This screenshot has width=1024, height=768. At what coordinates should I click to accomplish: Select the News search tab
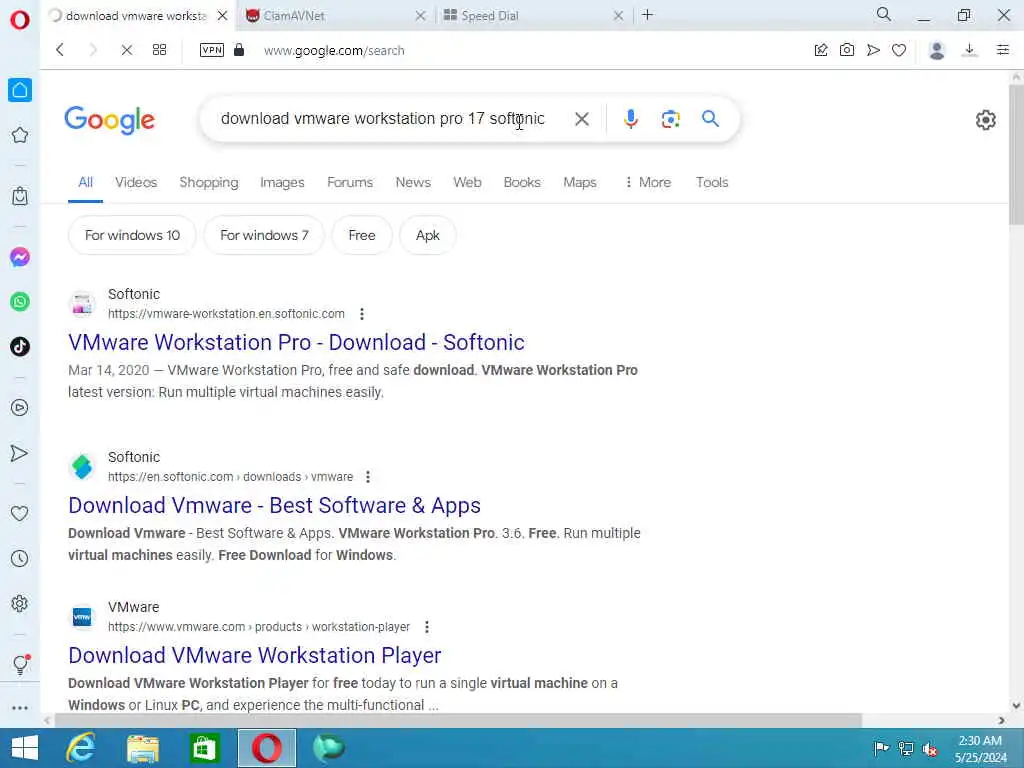point(413,182)
